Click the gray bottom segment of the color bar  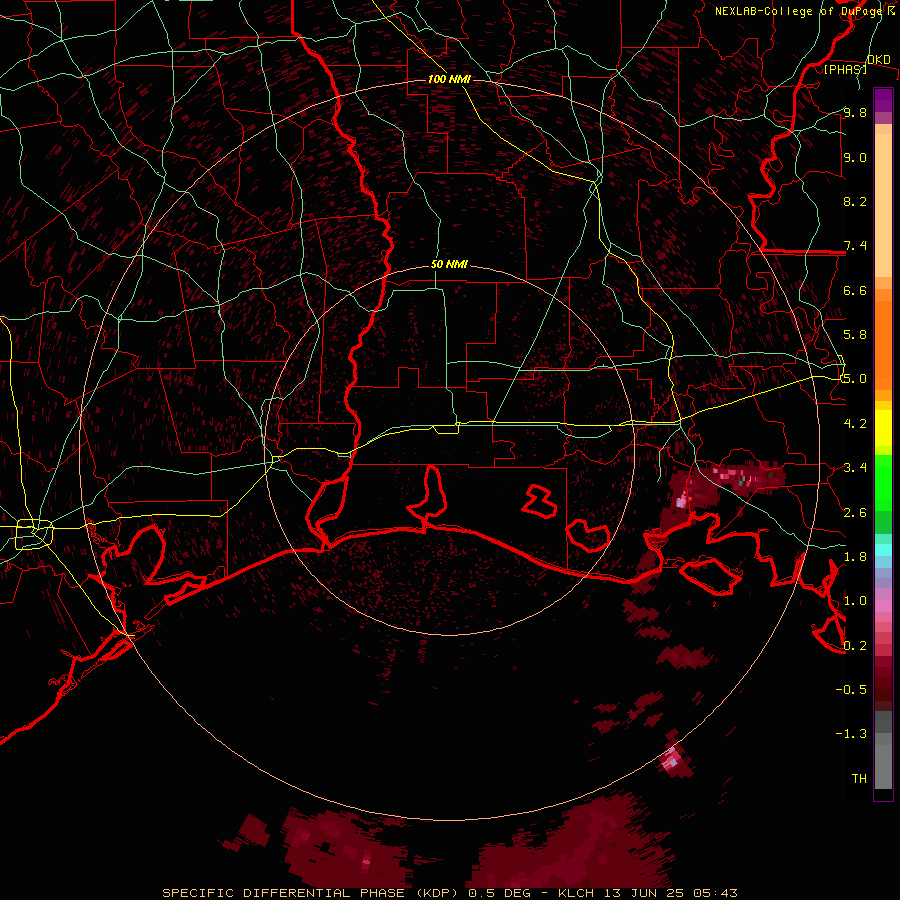(x=883, y=766)
